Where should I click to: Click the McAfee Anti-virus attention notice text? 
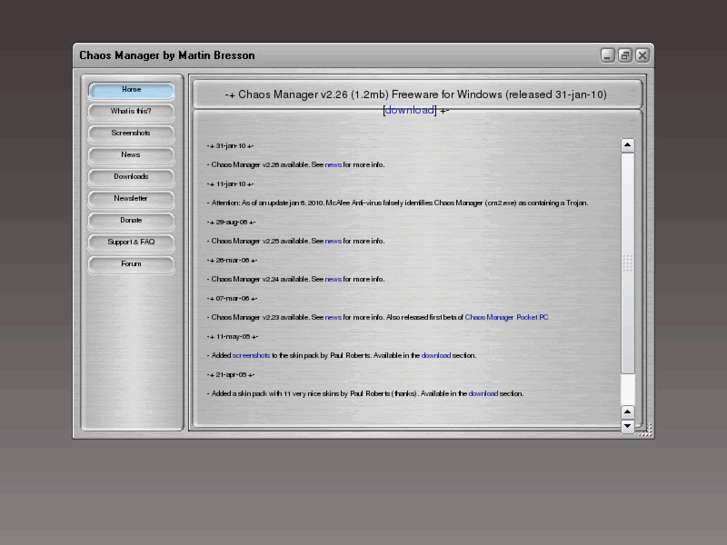click(x=397, y=203)
